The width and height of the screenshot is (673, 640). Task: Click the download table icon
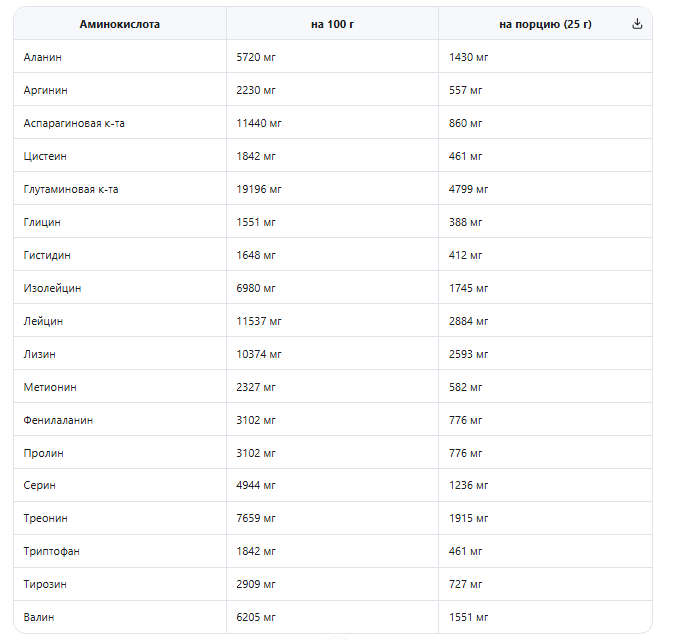(x=638, y=24)
